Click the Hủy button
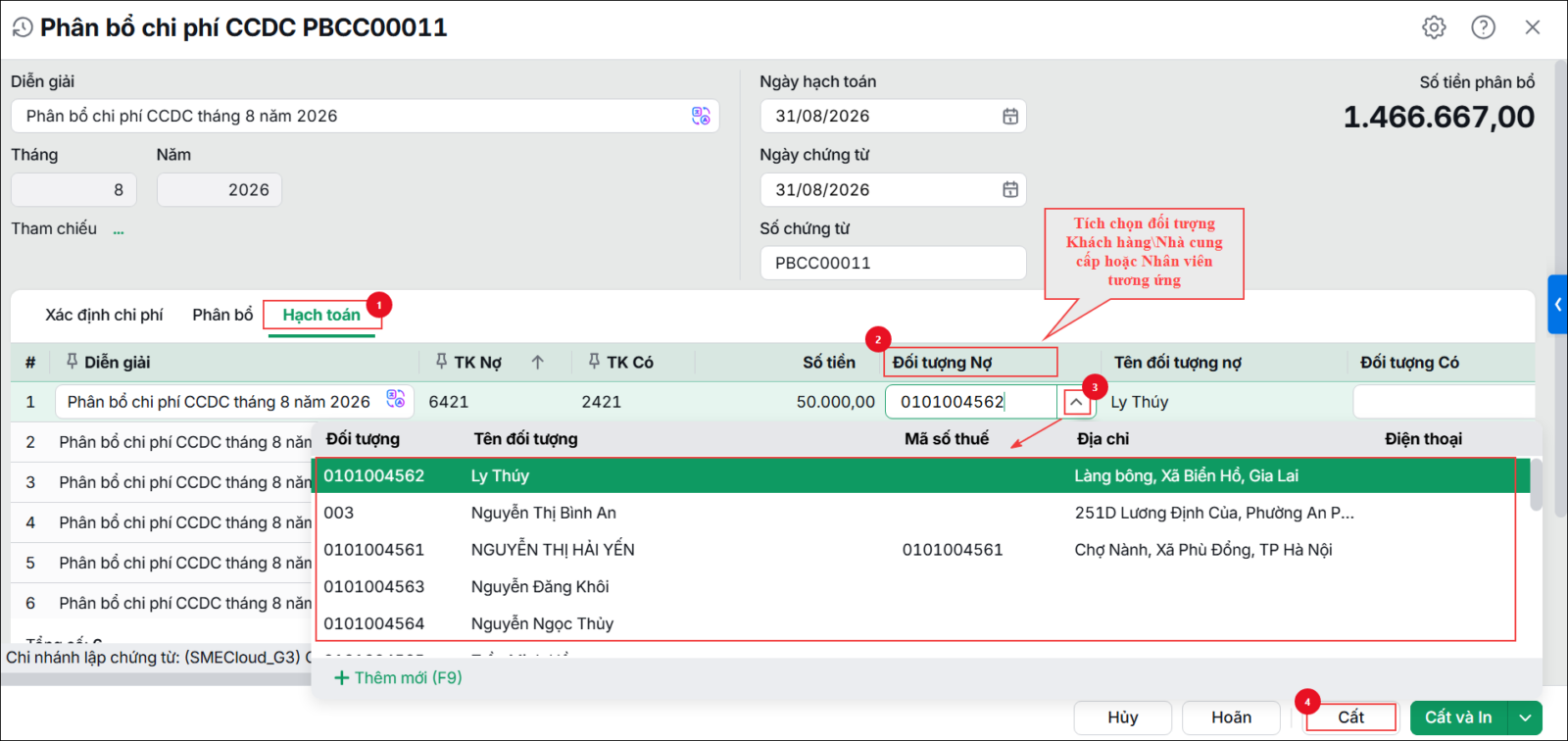Screen dimensions: 1568x741 click(x=1123, y=717)
